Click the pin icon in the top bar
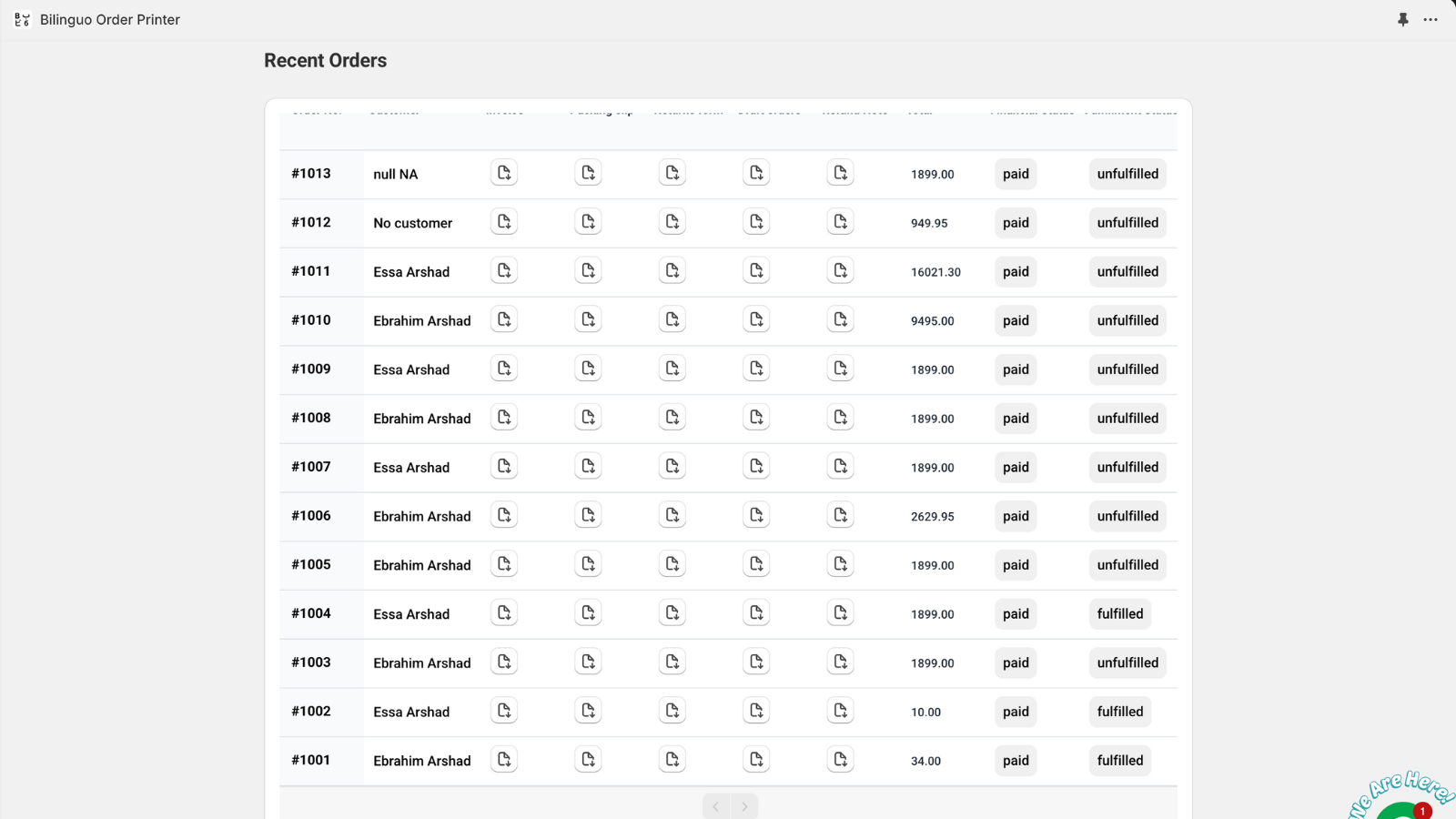Image resolution: width=1456 pixels, height=819 pixels. [1402, 19]
